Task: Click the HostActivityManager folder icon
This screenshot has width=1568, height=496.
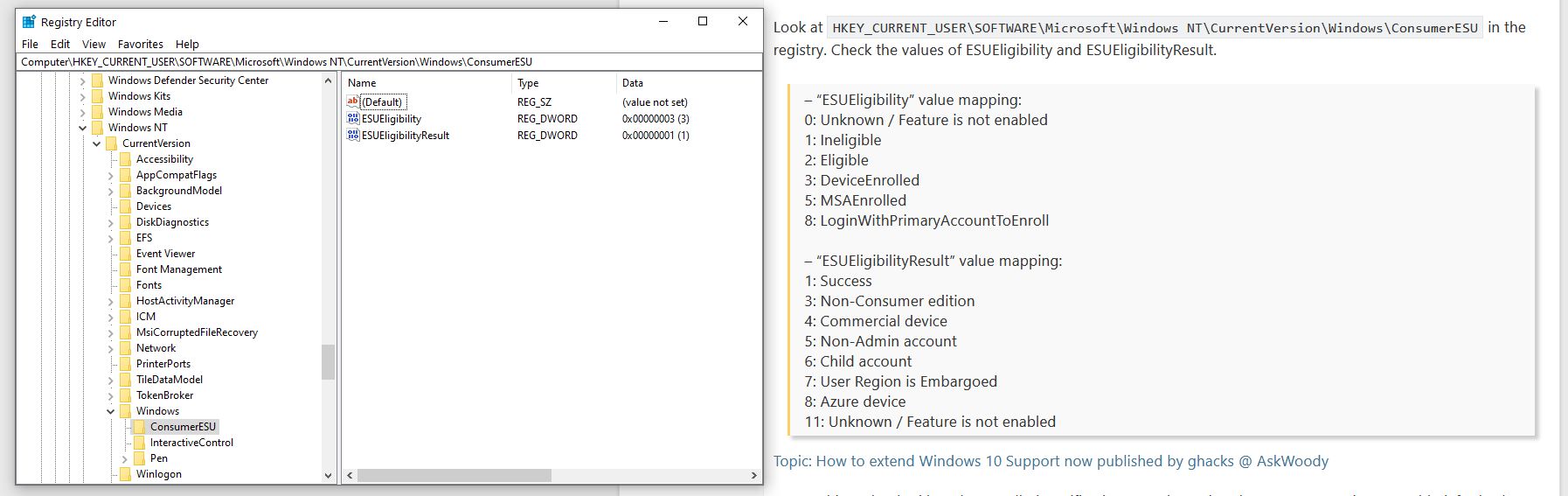Action: pos(126,301)
